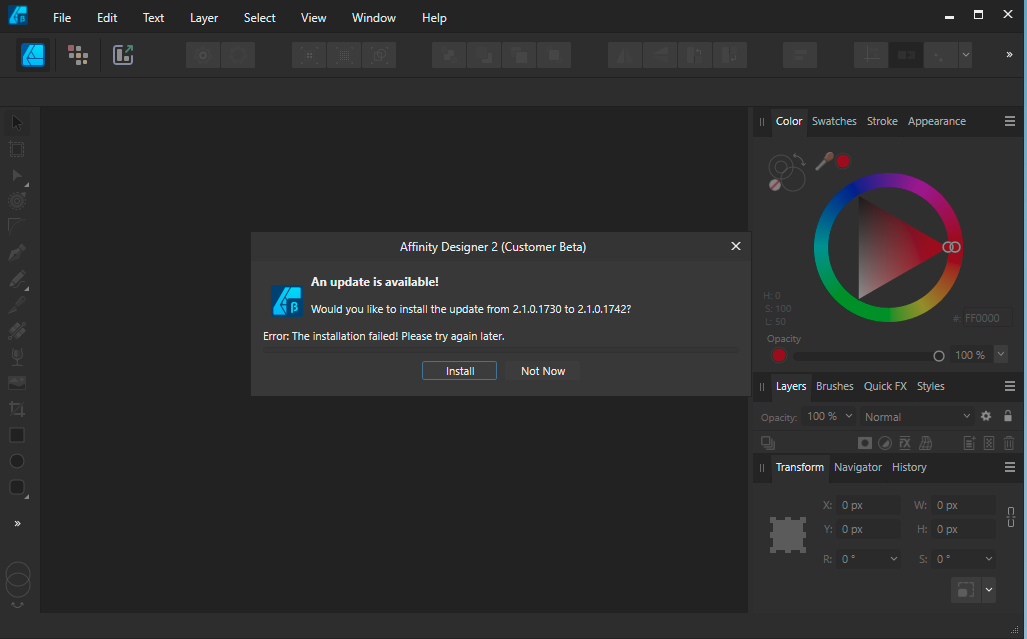Viewport: 1027px width, 639px height.
Task: Select the Corner tool
Action: click(17, 227)
